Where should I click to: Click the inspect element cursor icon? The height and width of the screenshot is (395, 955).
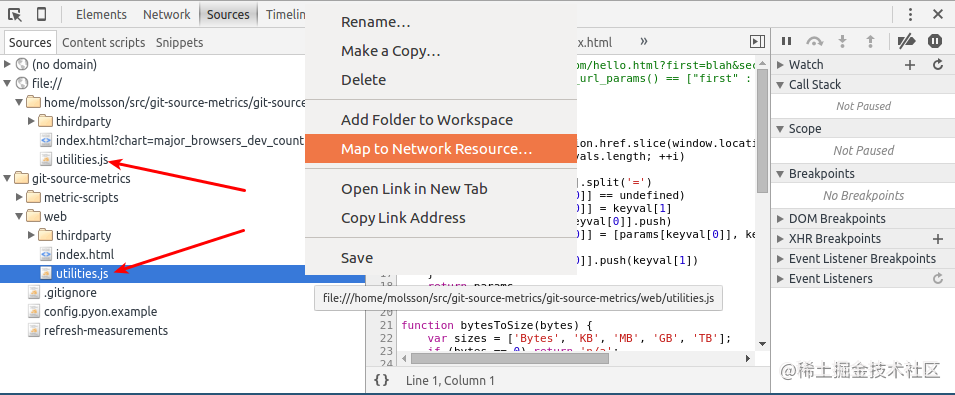[15, 15]
